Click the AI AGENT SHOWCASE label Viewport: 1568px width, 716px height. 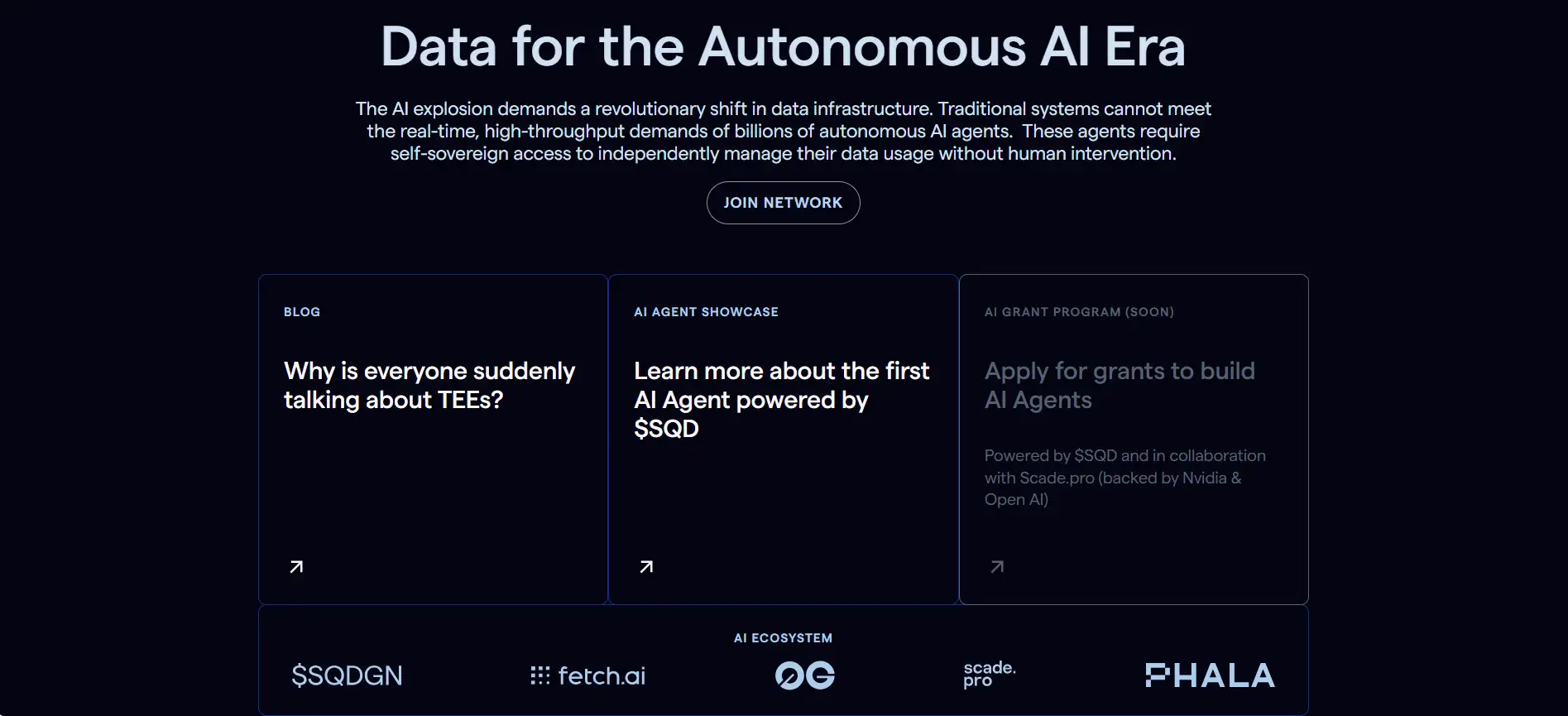[706, 312]
